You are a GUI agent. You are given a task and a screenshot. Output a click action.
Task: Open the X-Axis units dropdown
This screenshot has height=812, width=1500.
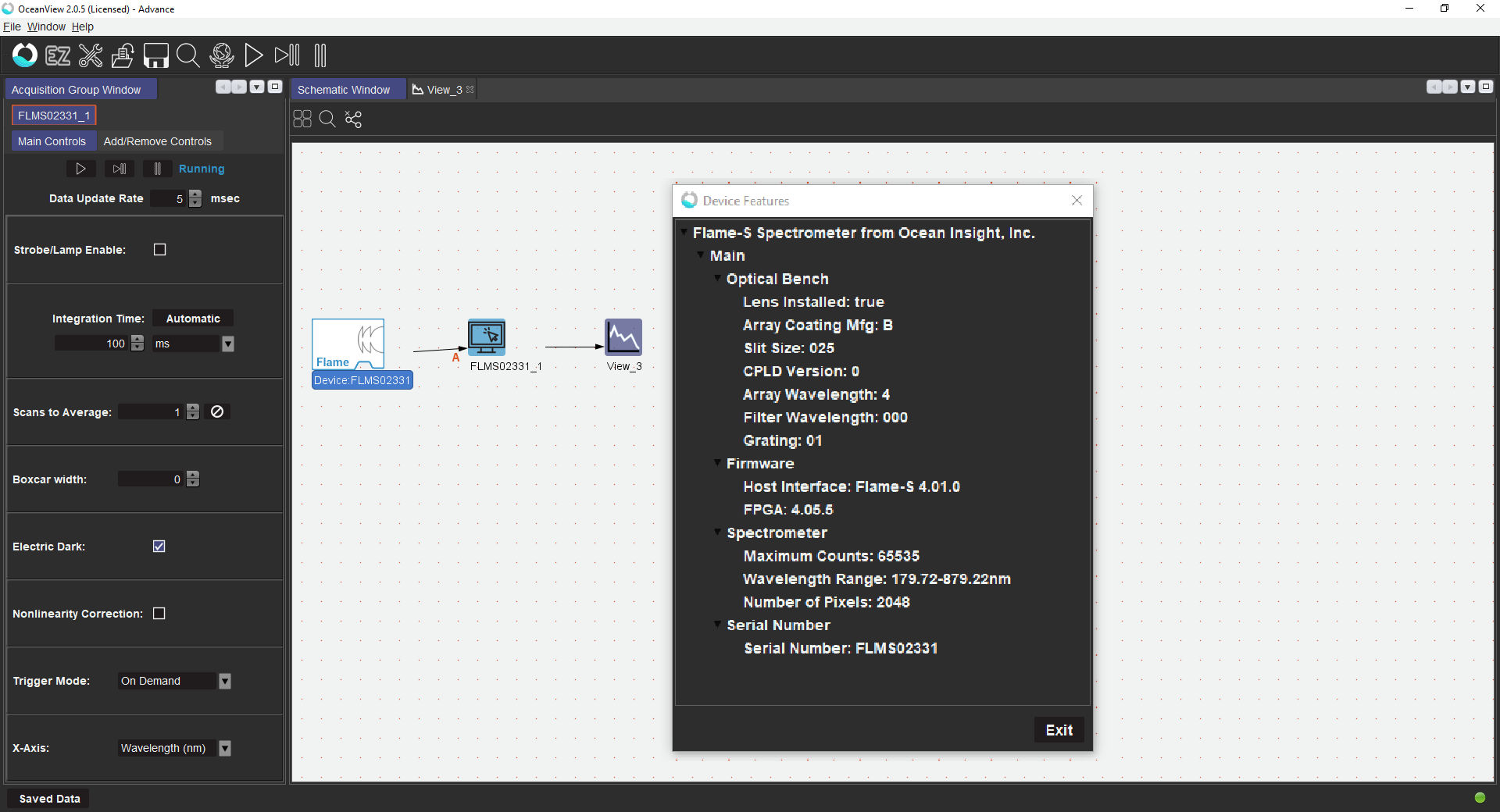click(225, 748)
